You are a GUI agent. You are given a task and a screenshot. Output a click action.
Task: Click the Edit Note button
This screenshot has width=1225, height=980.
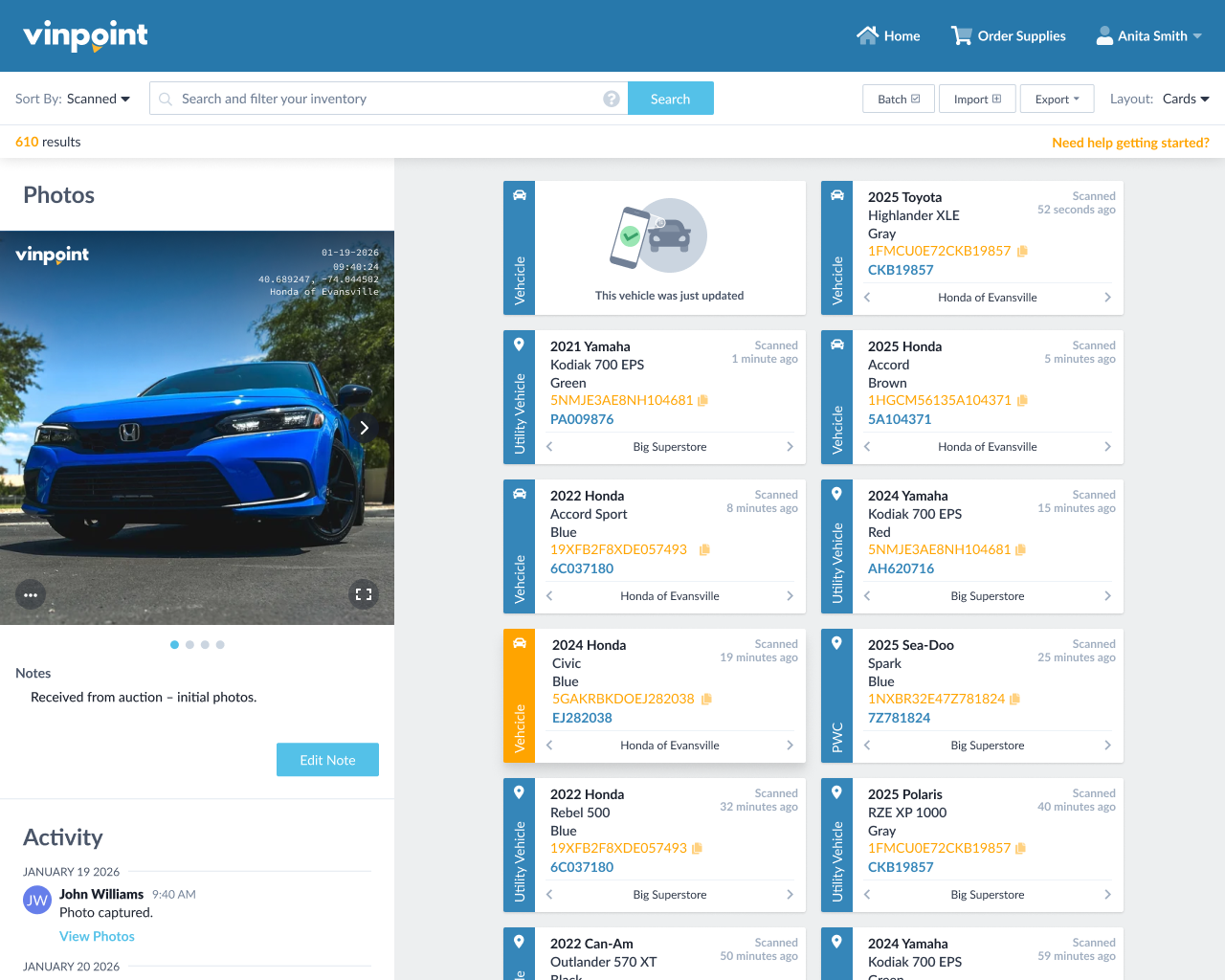[x=327, y=760]
